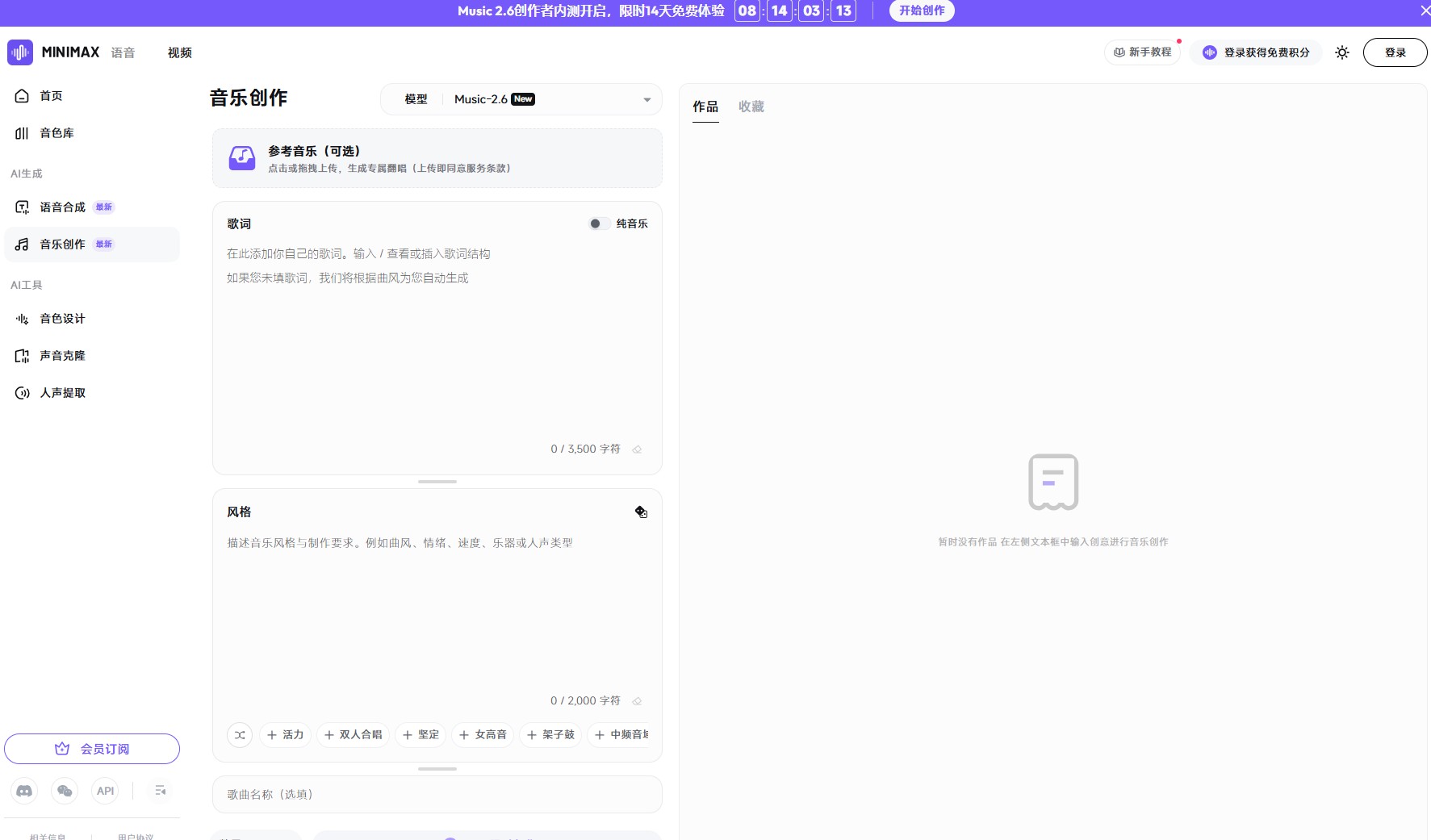Open the WeChat icon link
Screen dimensions: 1431x840
pyautogui.click(x=65, y=791)
